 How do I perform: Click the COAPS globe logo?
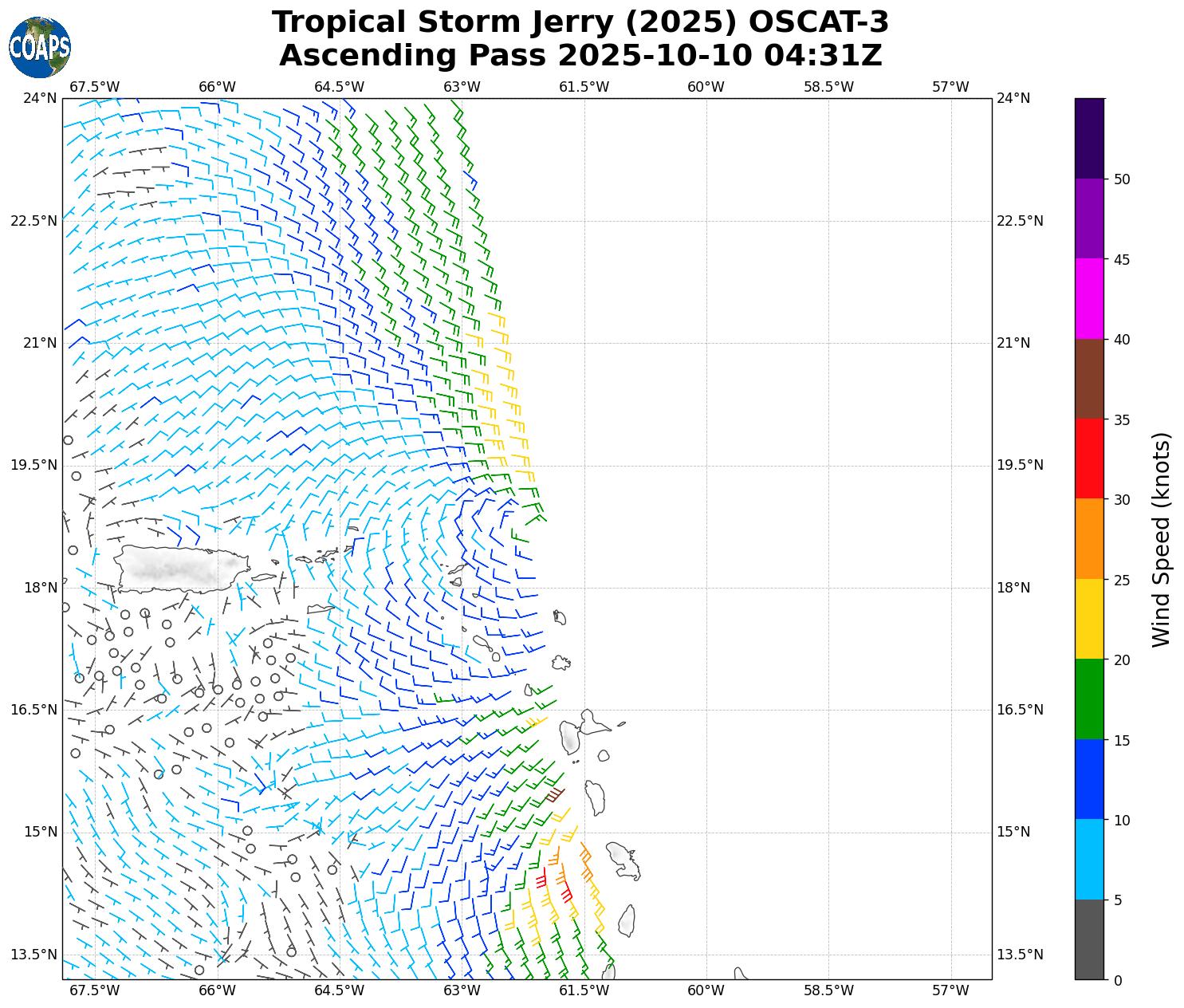pyautogui.click(x=40, y=48)
